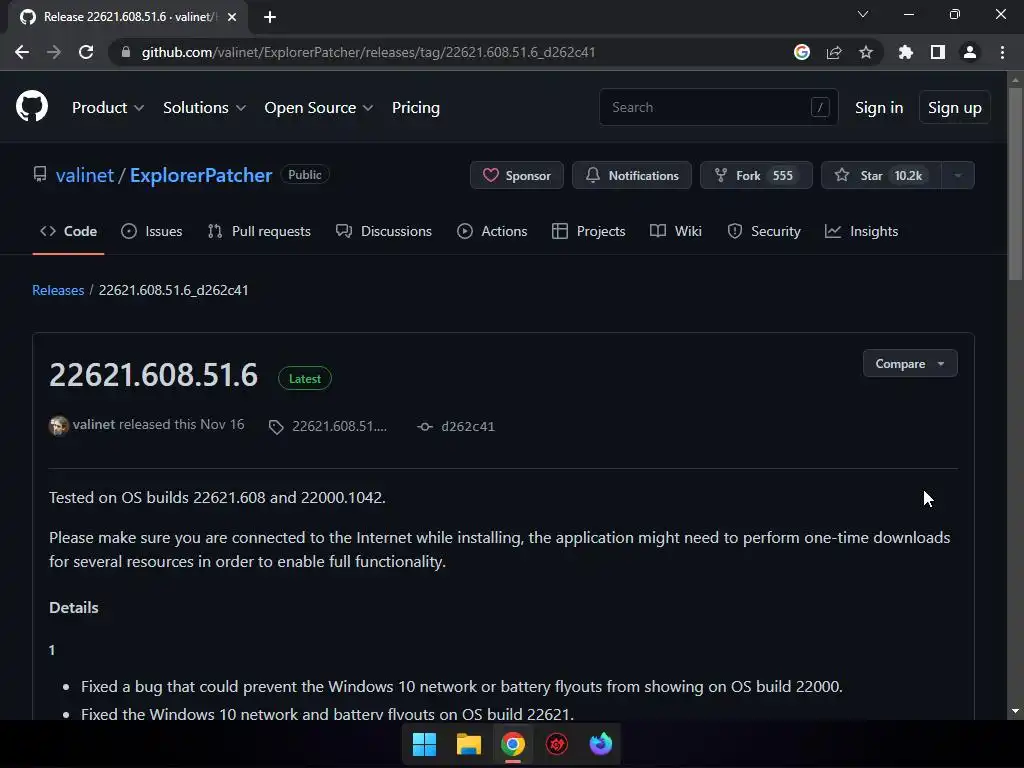Close the Release 22621.608.51.6 tab
Image resolution: width=1024 pixels, height=768 pixels.
232,17
